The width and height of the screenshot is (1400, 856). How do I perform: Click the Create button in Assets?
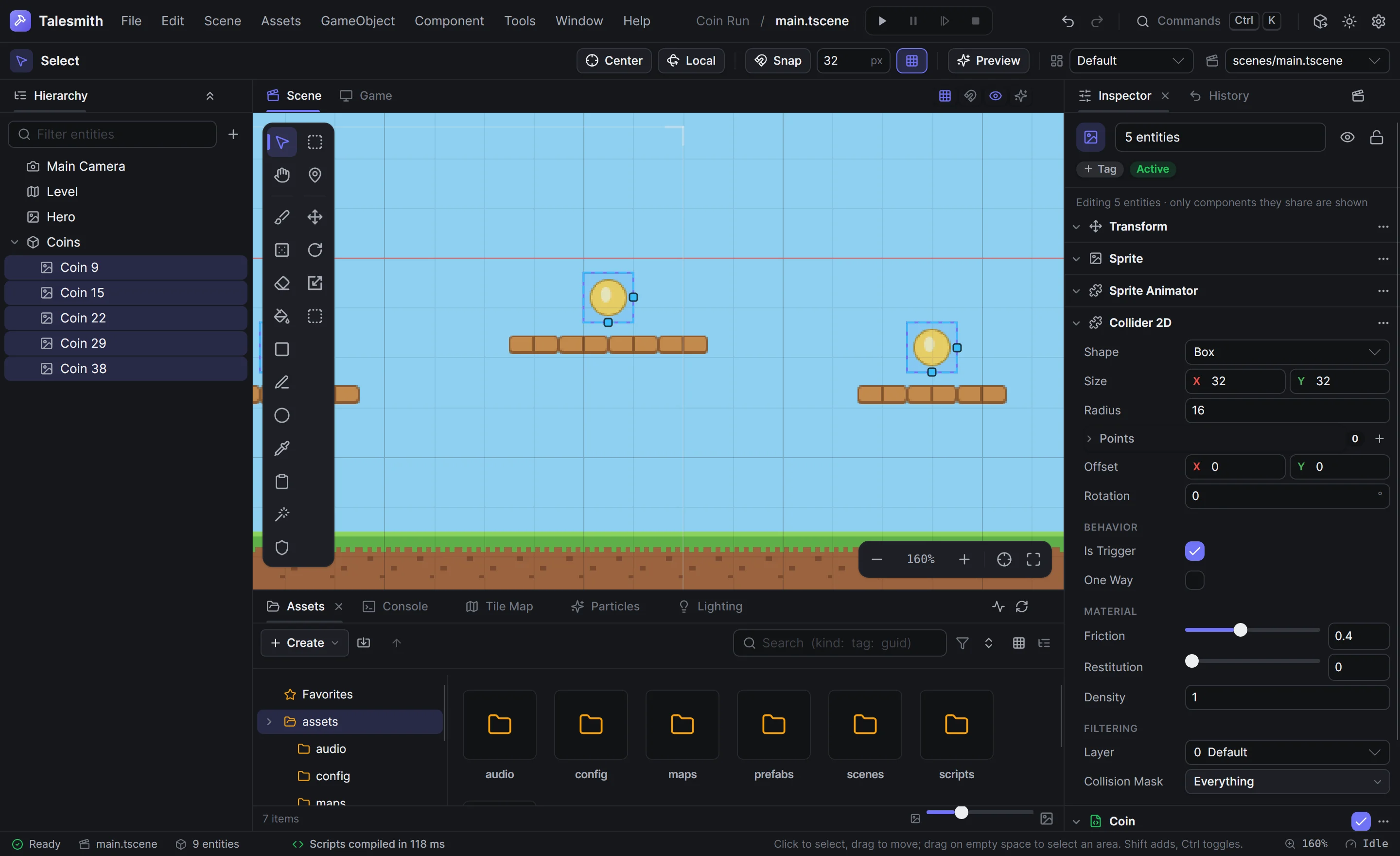click(304, 643)
